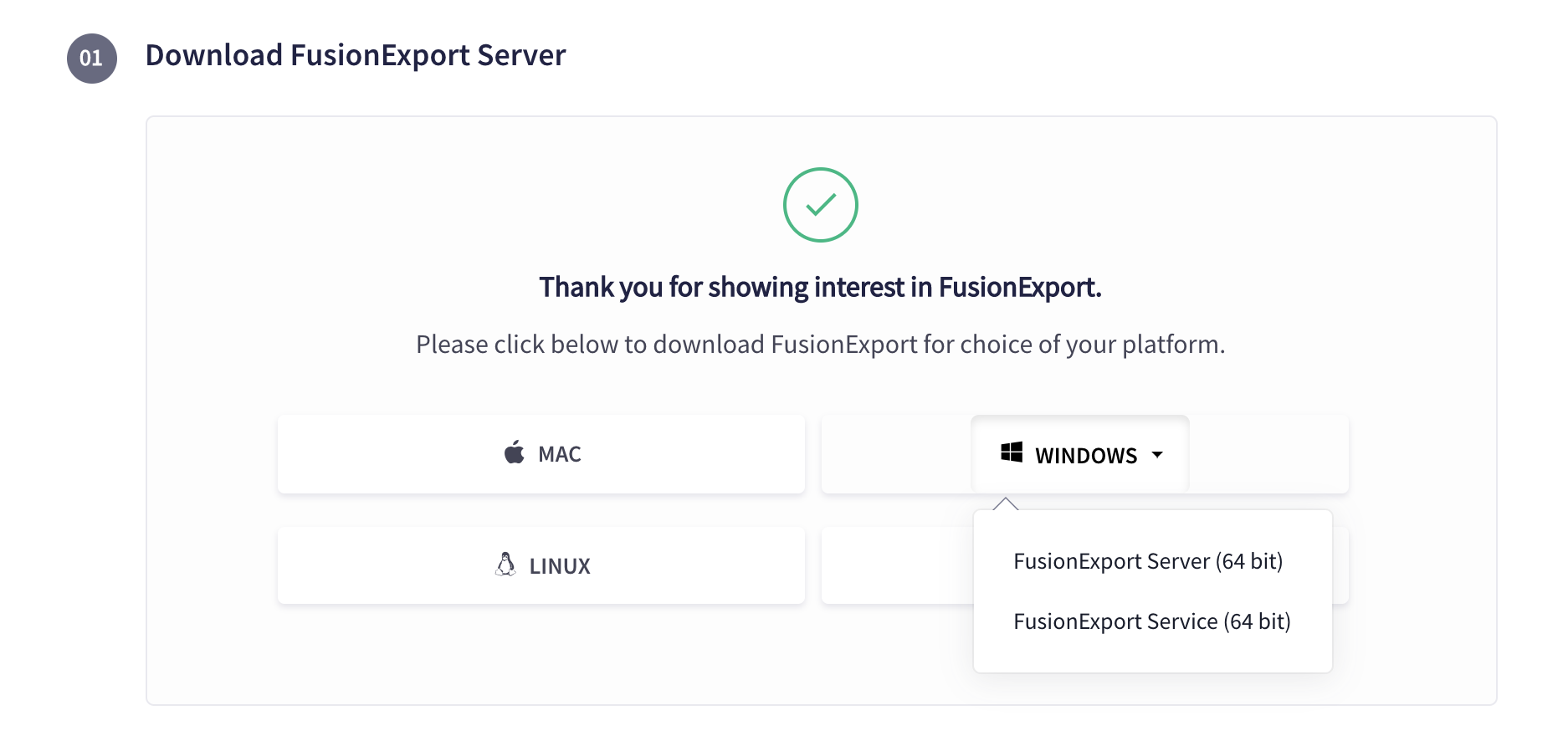Click the dropdown popup's pointer triangle
The image size is (1568, 741).
1006,503
